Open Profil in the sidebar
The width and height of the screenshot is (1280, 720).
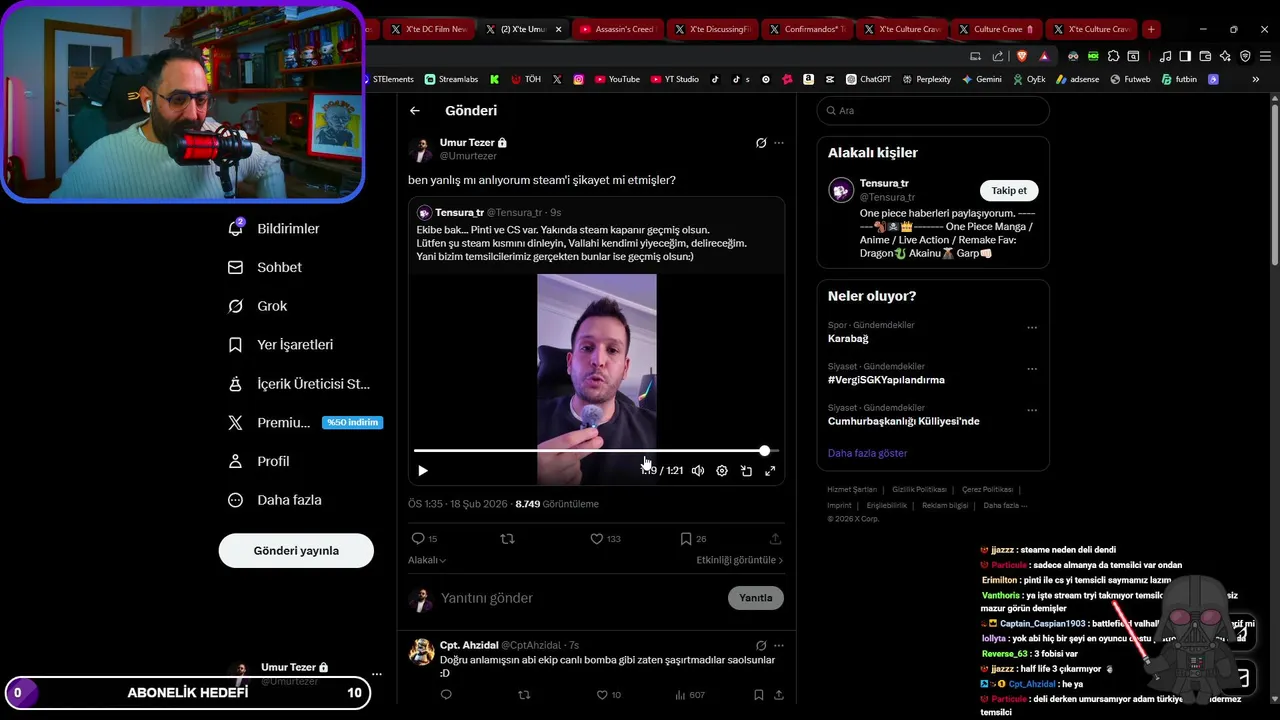(259, 462)
